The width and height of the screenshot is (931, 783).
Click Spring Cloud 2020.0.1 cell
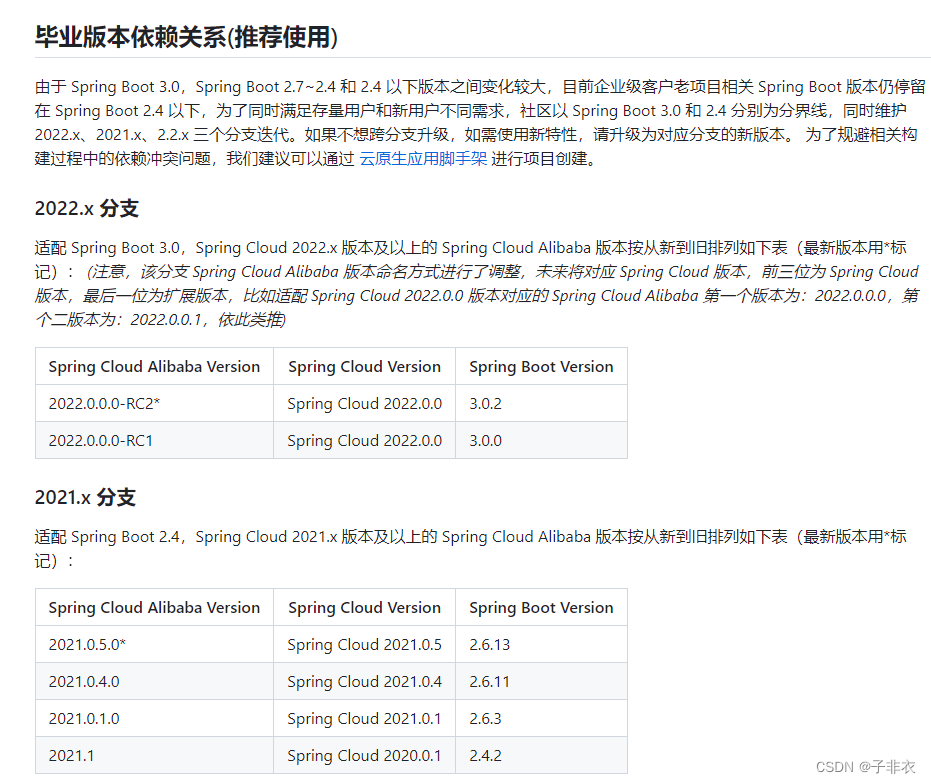coord(365,755)
